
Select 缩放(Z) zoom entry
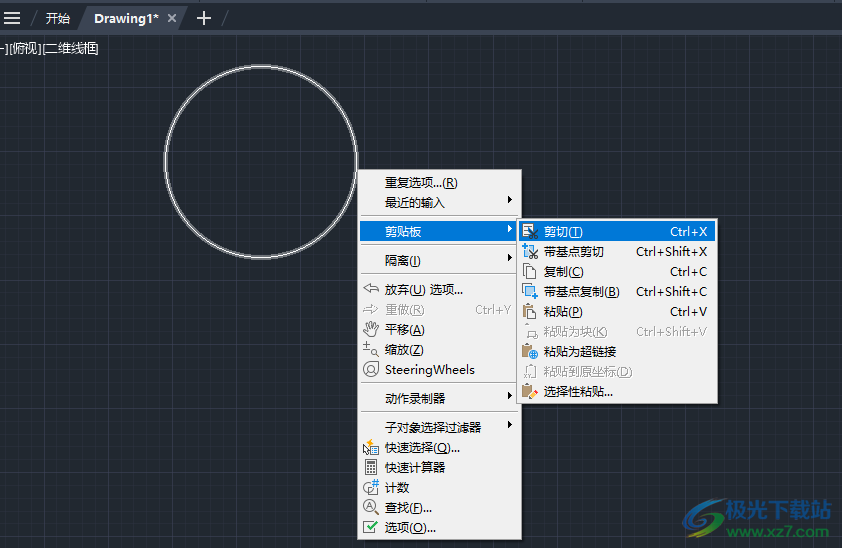pyautogui.click(x=439, y=349)
